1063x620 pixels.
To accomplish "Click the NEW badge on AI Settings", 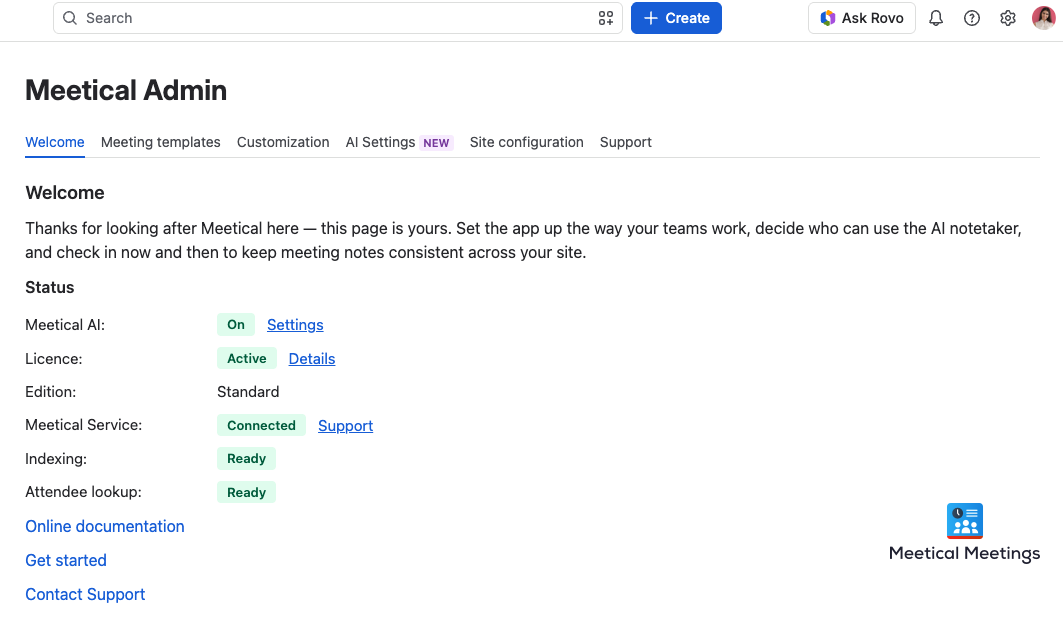I will [x=436, y=143].
